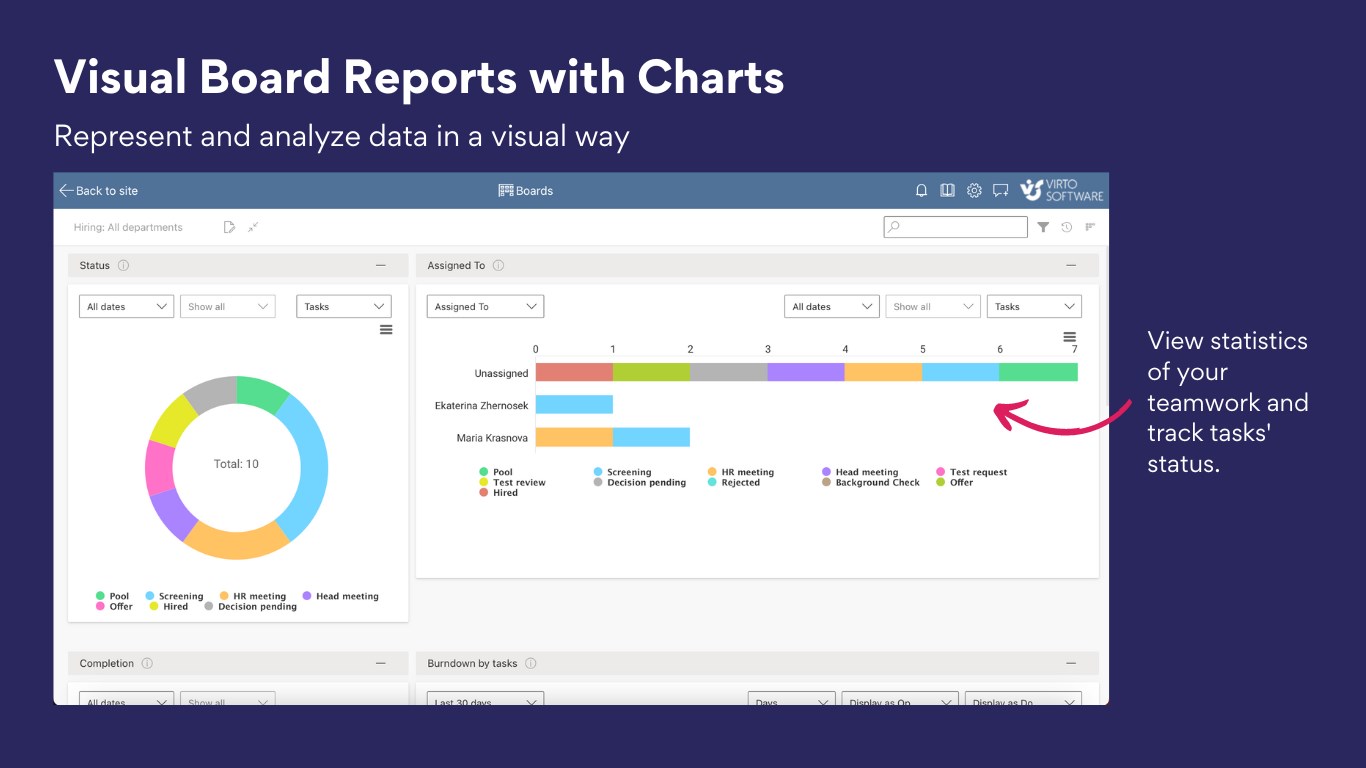Screen dimensions: 1366x768
Task: Open the filter funnel icon
Action: [x=1043, y=227]
